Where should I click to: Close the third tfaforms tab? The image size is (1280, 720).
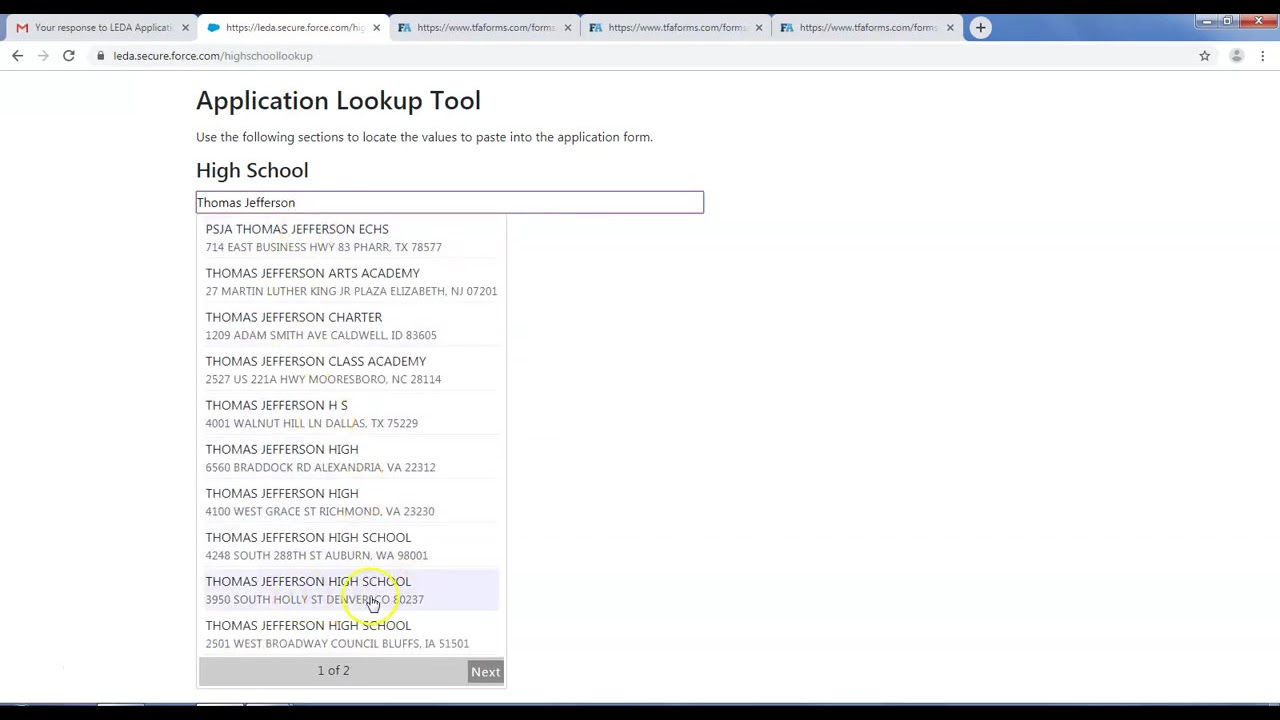click(950, 28)
